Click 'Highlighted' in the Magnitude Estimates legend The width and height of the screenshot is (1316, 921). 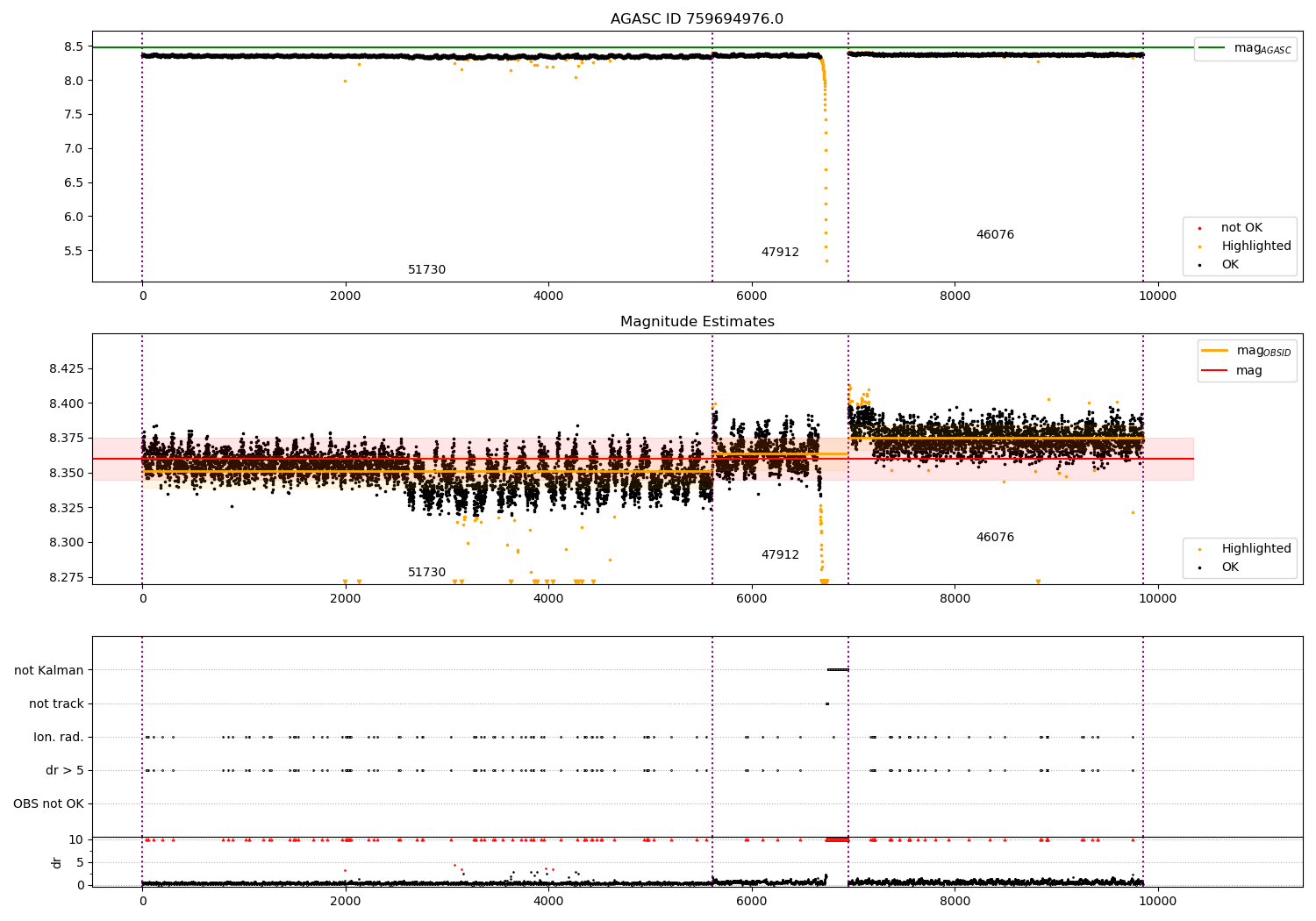(1255, 549)
